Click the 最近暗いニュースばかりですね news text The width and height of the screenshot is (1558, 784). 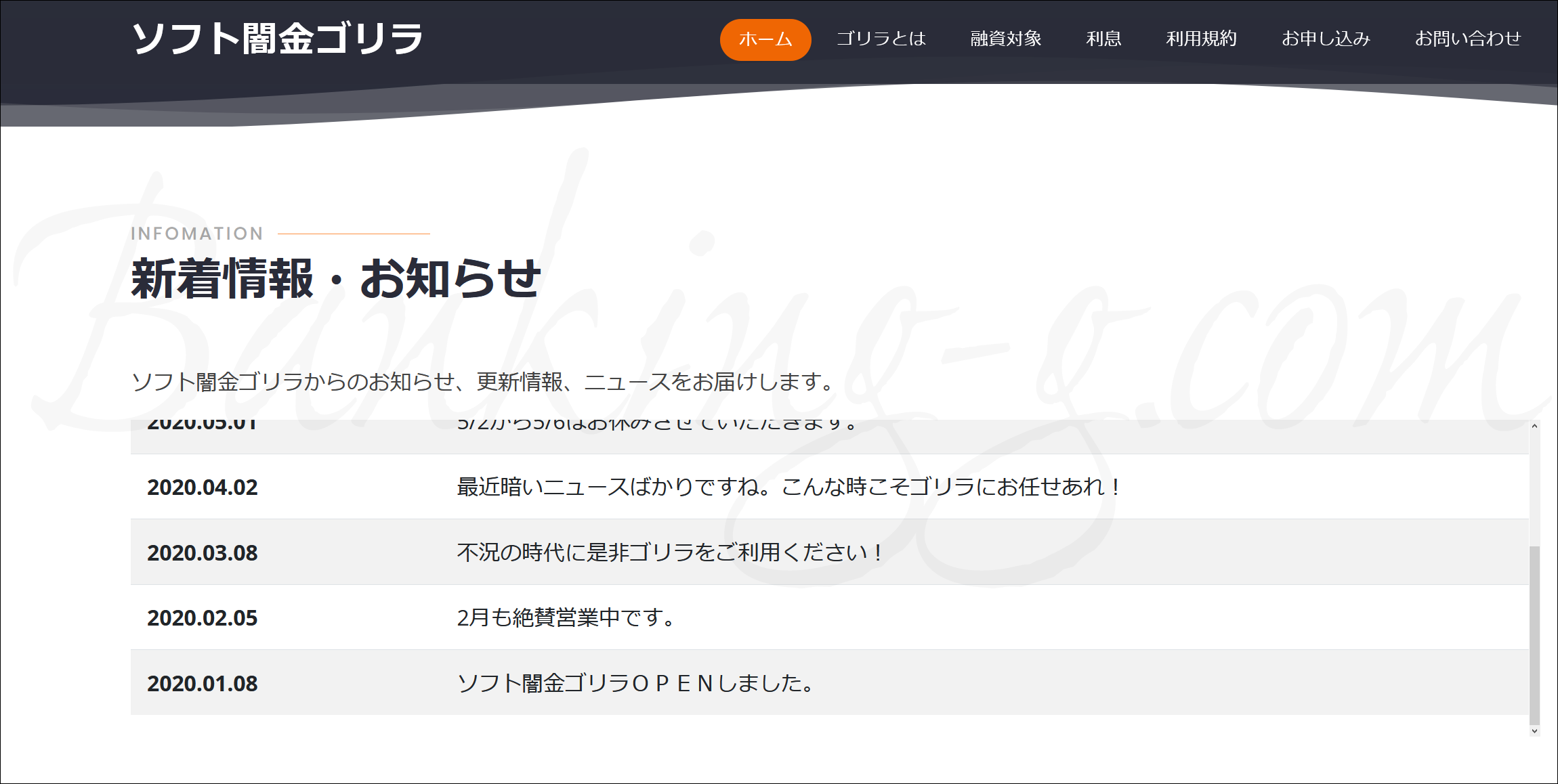click(x=790, y=487)
